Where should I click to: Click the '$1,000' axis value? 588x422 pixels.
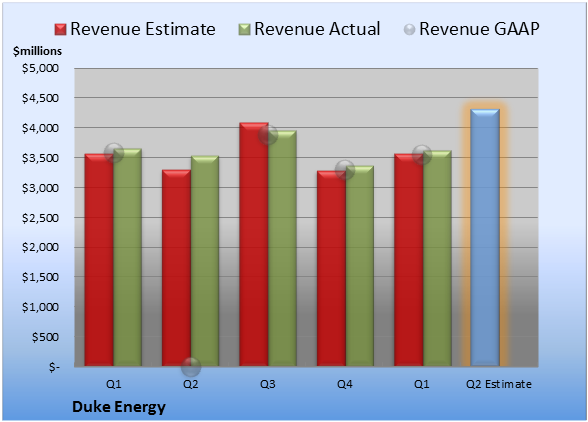click(x=40, y=307)
